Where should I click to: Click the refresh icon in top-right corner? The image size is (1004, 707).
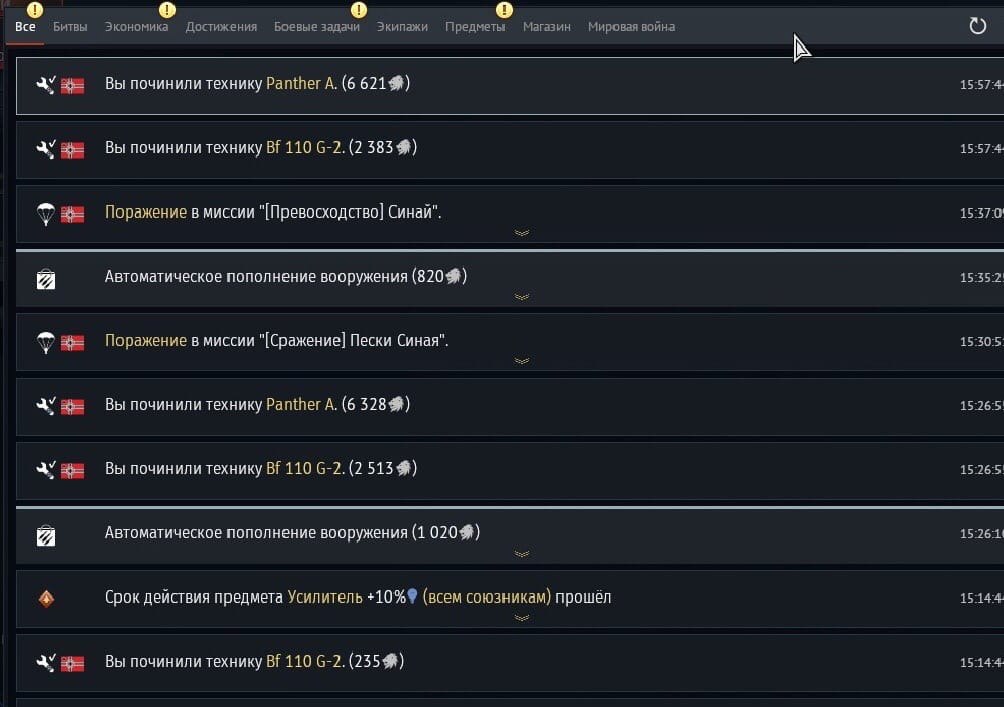978,26
